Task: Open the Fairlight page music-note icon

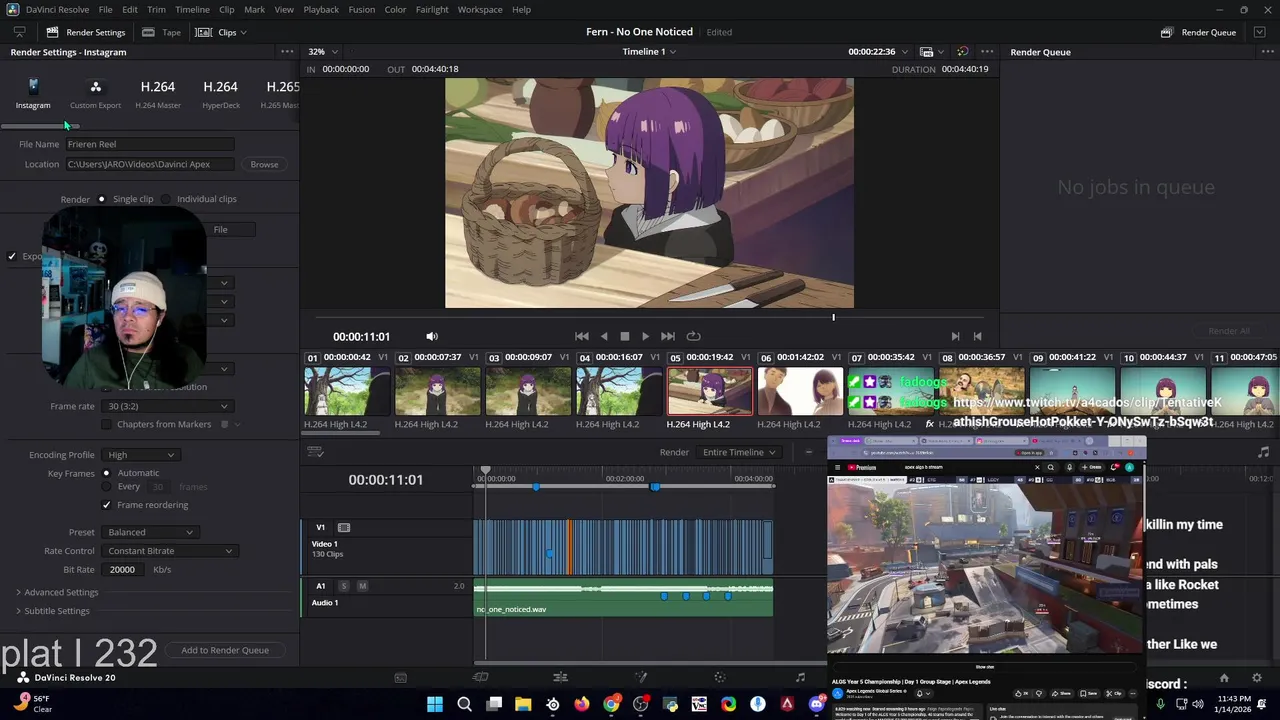Action: [800, 677]
